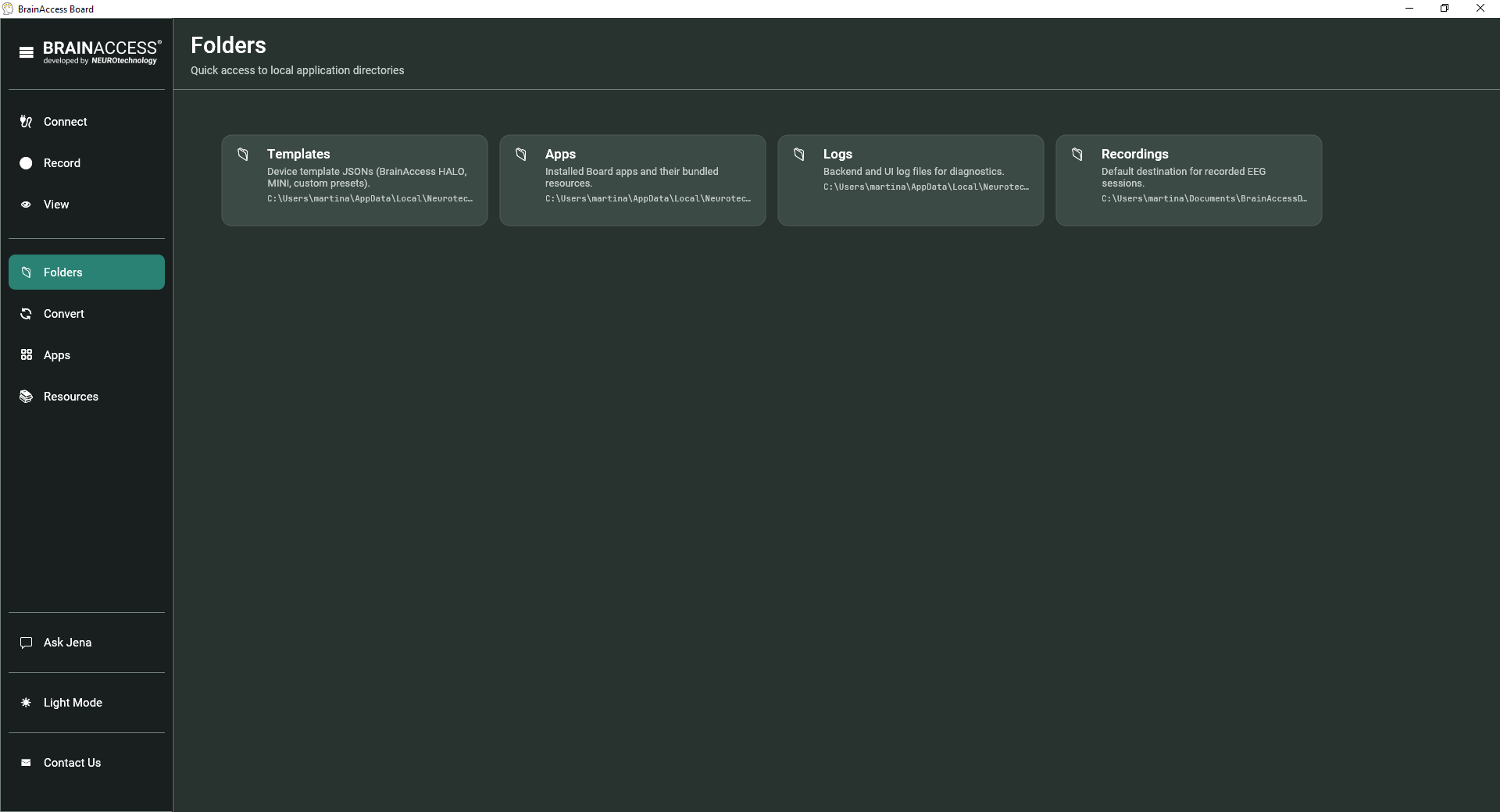Open the Resources page
The image size is (1500, 812).
87,397
